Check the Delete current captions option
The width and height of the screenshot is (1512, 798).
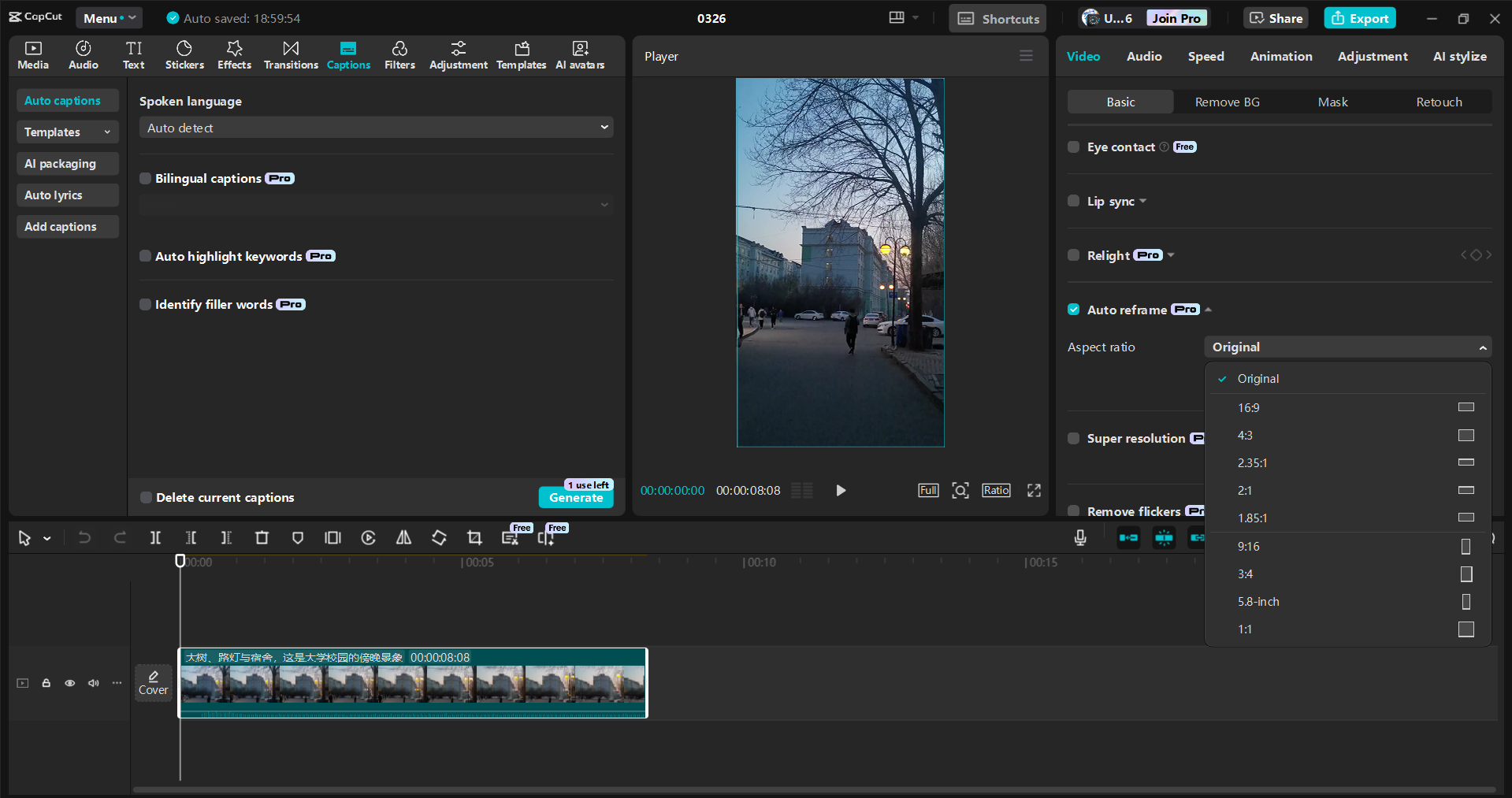(x=145, y=497)
